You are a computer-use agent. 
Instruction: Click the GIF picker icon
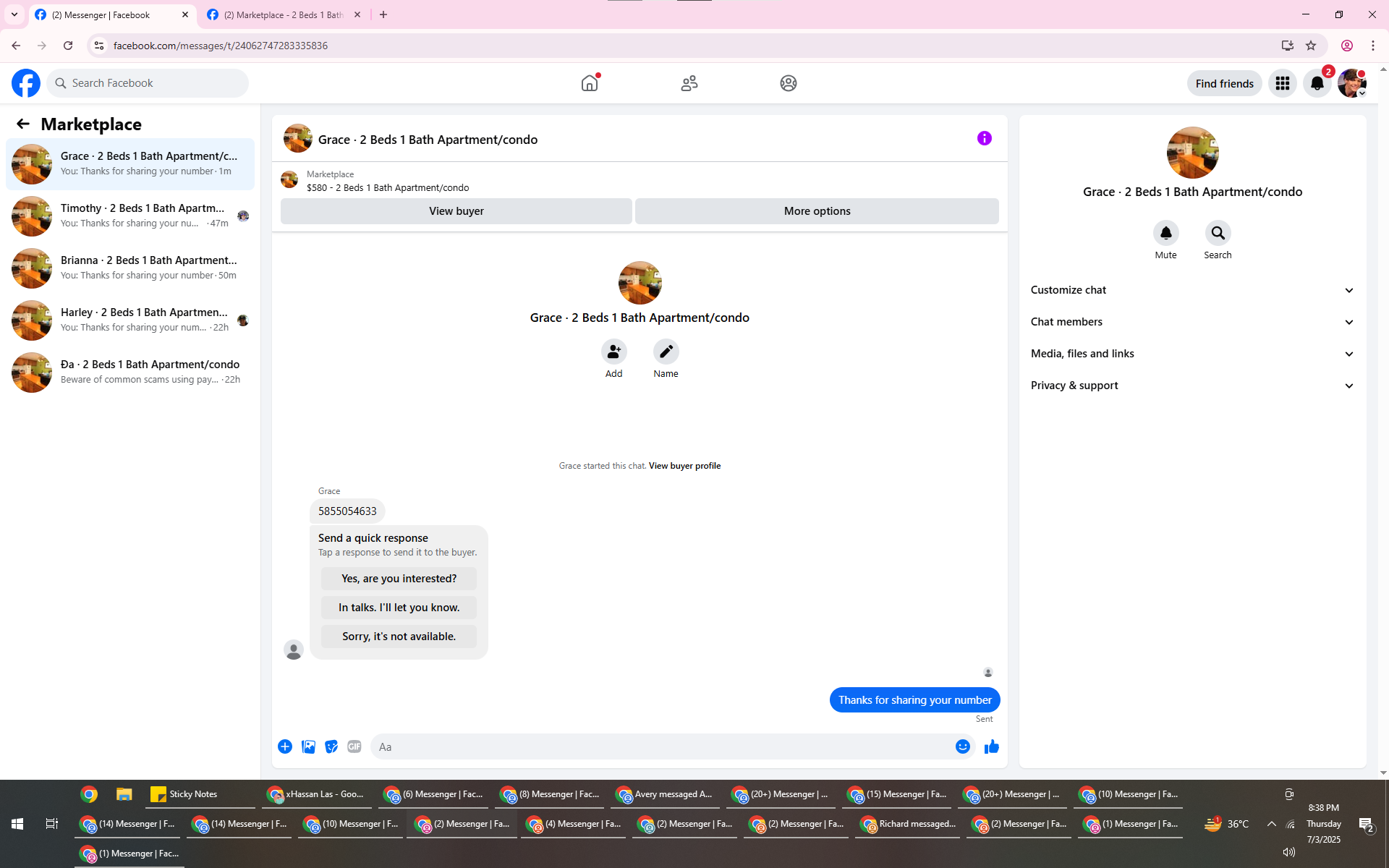354,746
